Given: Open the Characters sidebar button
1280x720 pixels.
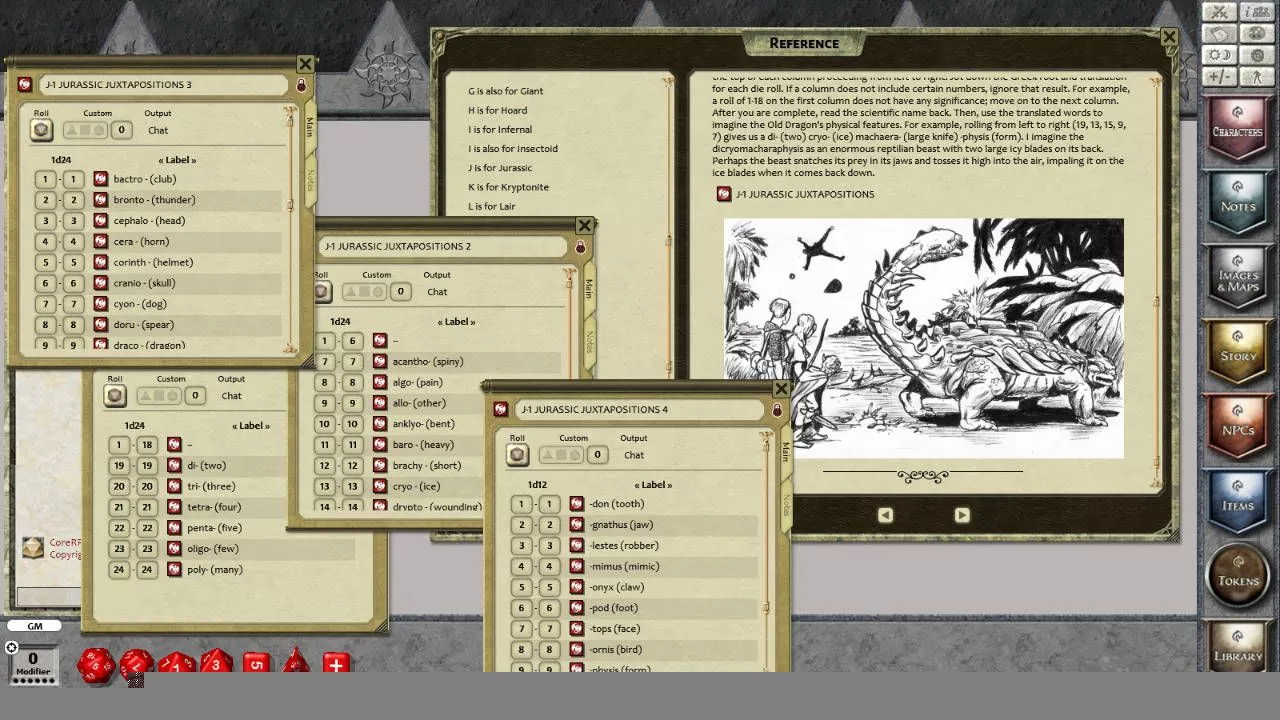Looking at the screenshot, I should pos(1238,128).
